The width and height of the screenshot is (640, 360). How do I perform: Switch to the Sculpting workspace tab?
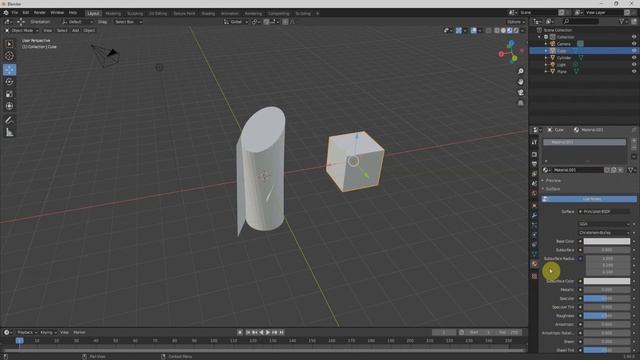tap(135, 13)
